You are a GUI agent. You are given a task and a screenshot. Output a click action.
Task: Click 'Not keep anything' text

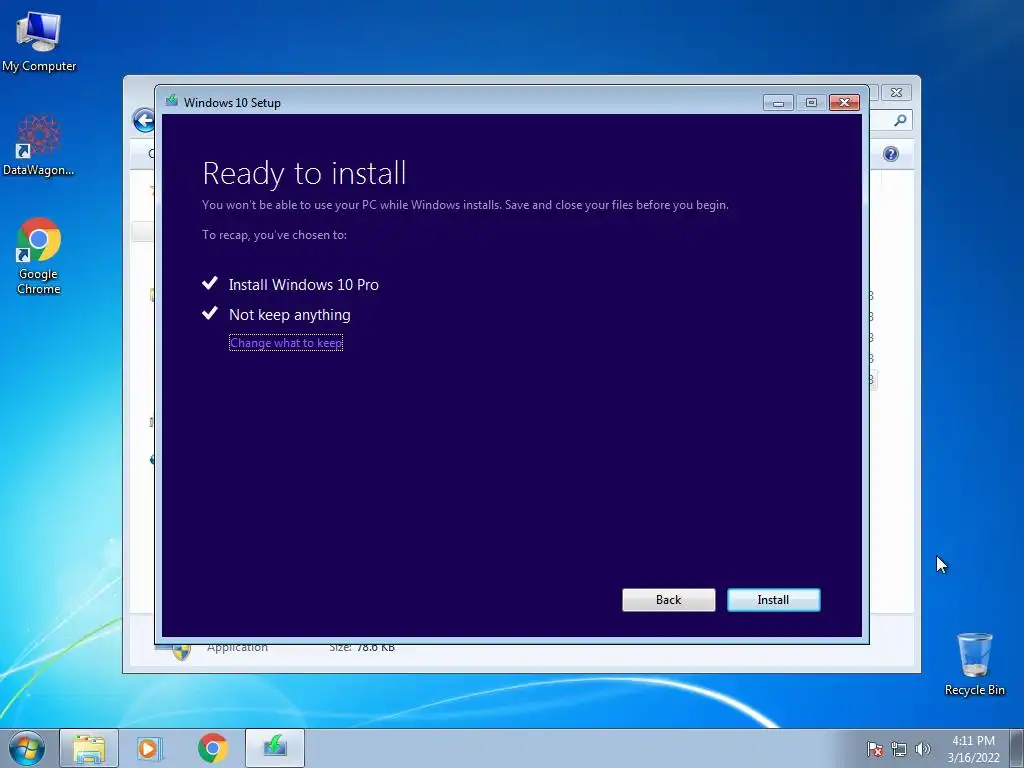[x=289, y=315]
